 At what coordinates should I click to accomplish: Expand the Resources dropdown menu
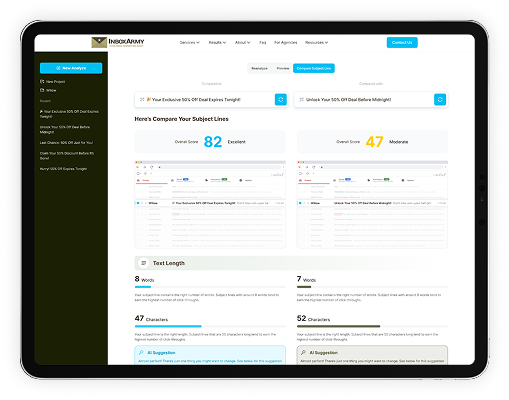coord(316,42)
